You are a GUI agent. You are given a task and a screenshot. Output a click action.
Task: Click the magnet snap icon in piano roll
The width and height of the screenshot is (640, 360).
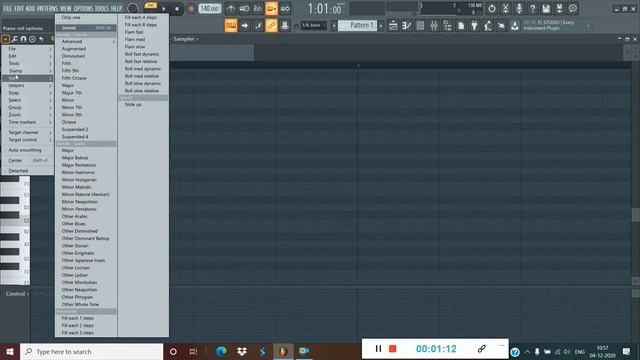click(x=23, y=39)
